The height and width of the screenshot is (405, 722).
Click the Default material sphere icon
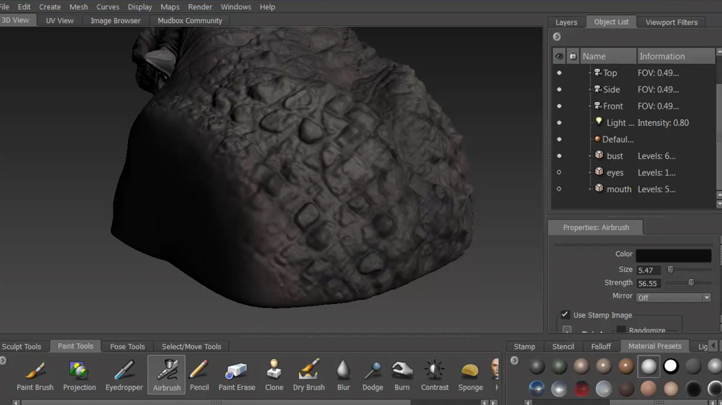[x=597, y=139]
